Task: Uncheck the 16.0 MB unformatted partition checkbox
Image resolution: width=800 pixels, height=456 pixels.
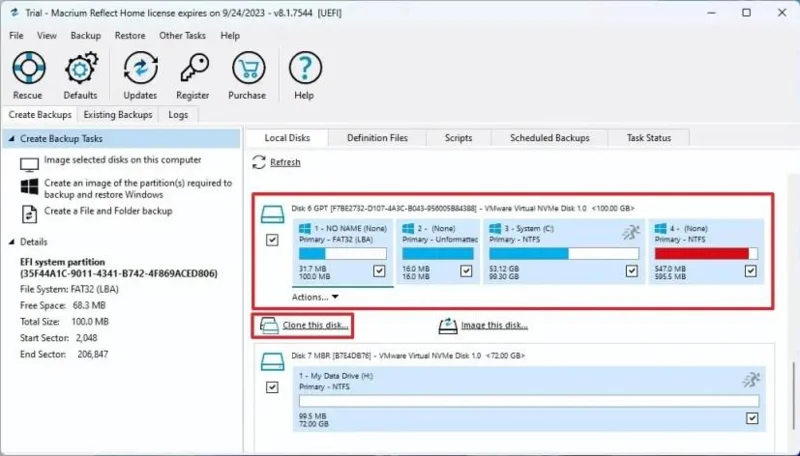Action: point(466,270)
